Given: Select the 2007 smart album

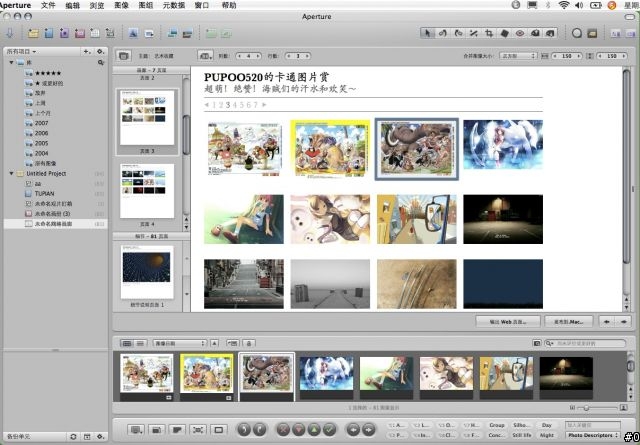Looking at the screenshot, I should point(41,123).
